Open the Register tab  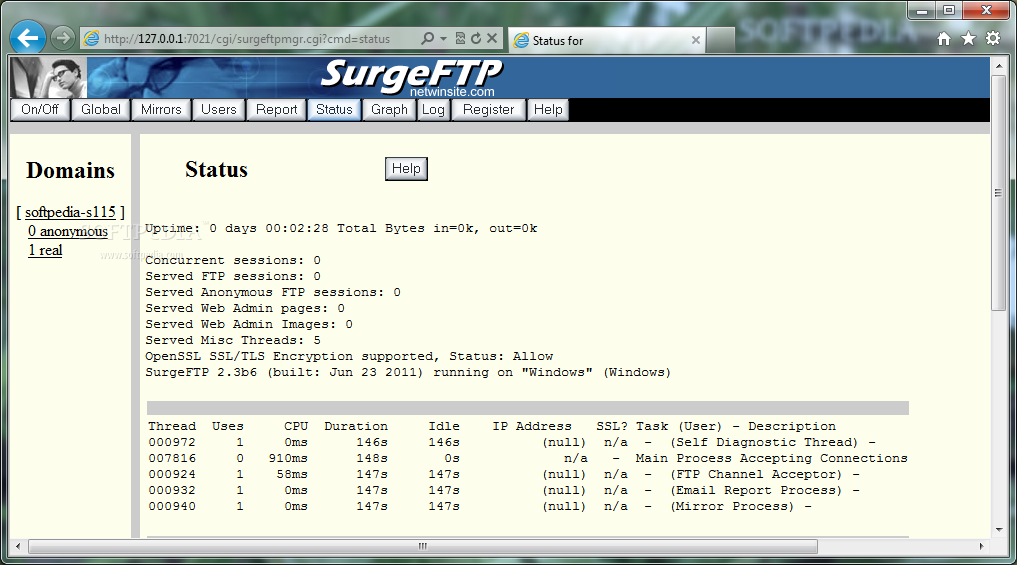tap(488, 110)
